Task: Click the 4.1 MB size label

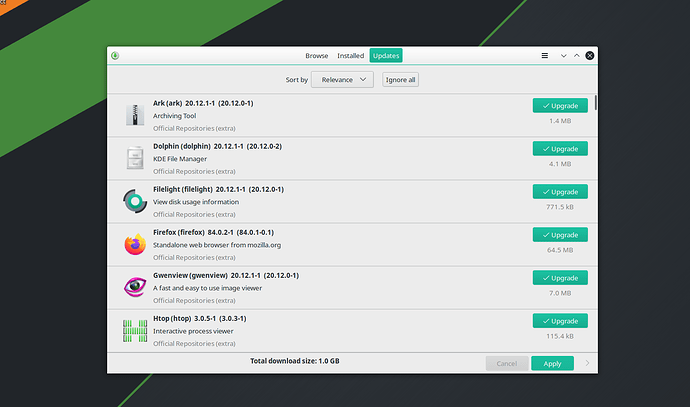Action: click(x=560, y=164)
